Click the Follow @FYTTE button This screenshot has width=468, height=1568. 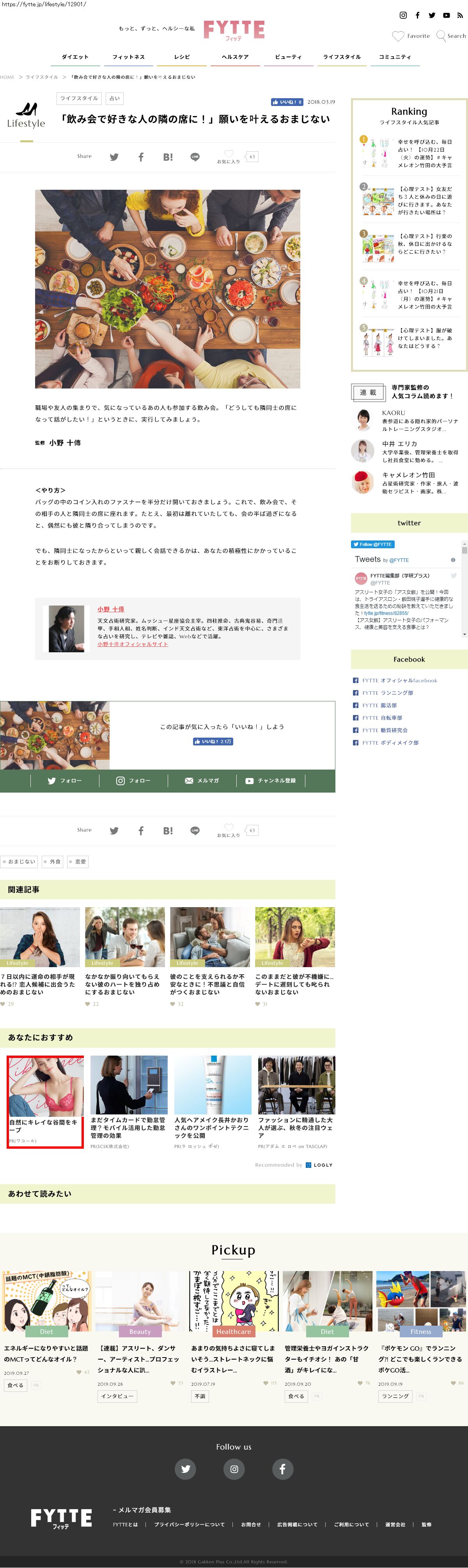372,544
